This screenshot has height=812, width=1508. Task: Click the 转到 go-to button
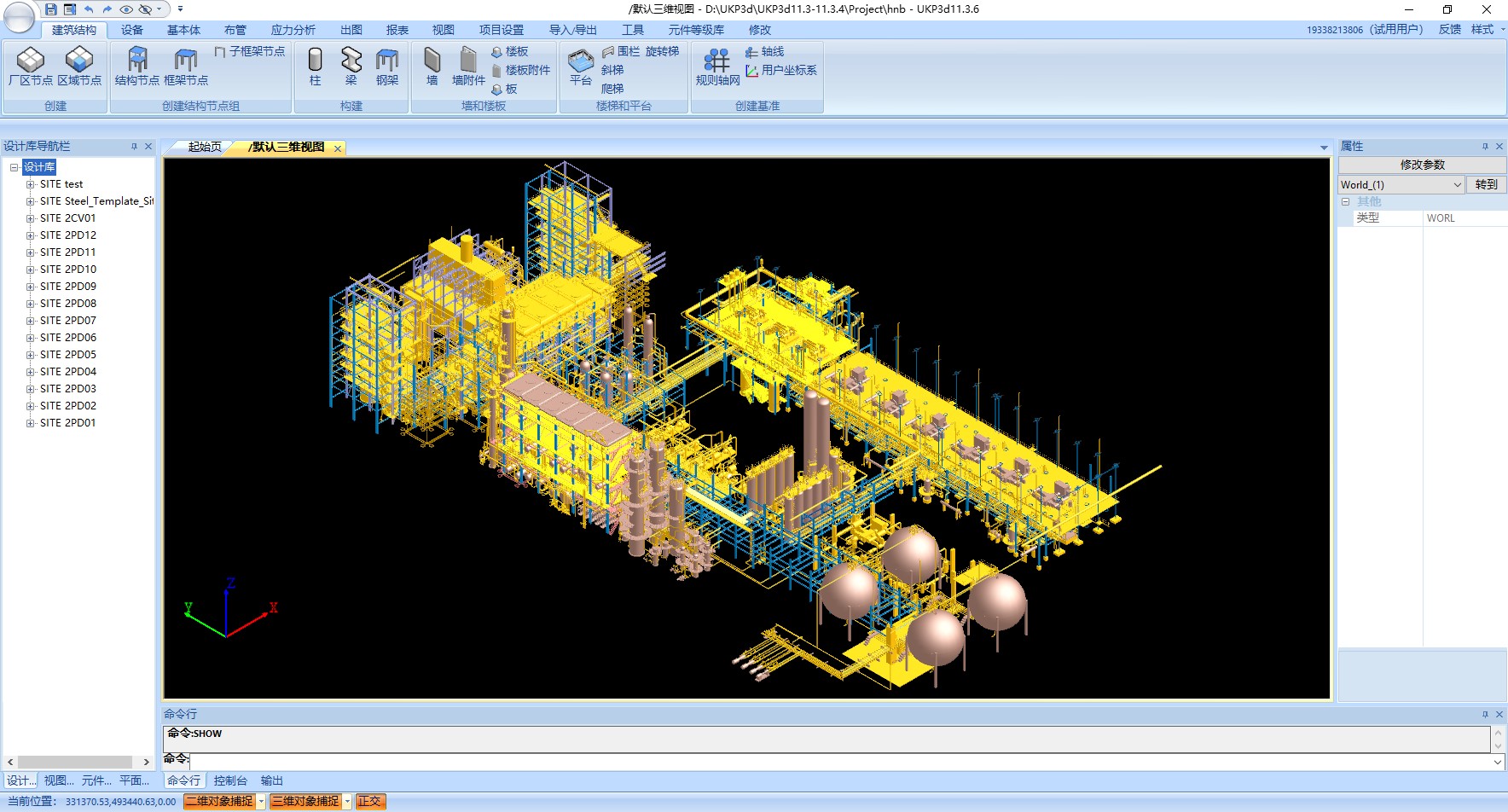point(1486,184)
